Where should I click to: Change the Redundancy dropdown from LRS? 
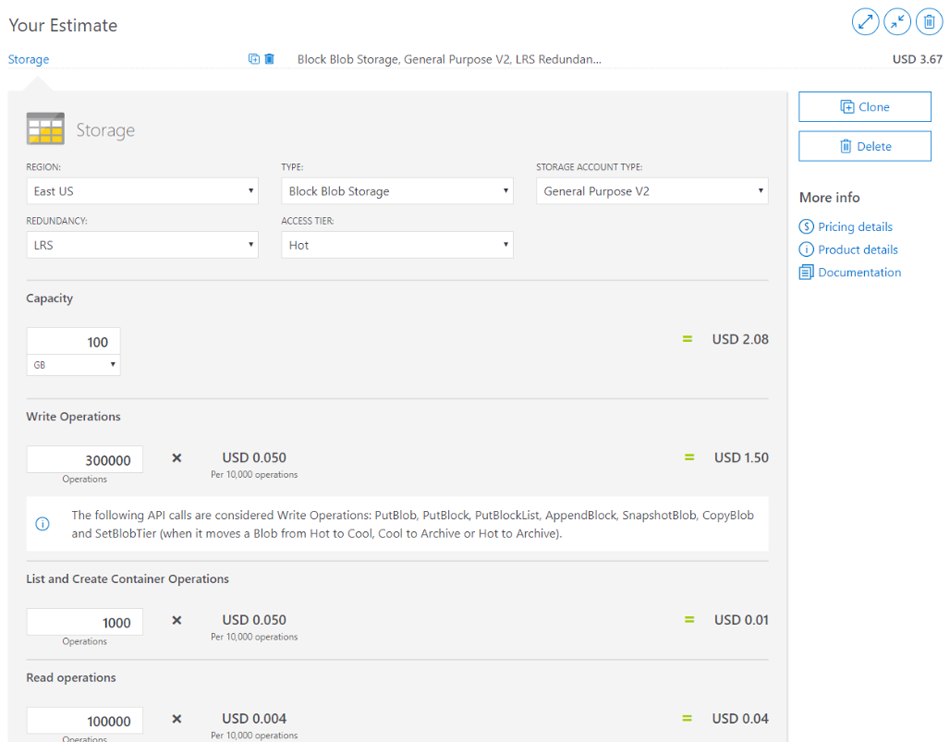pos(142,245)
